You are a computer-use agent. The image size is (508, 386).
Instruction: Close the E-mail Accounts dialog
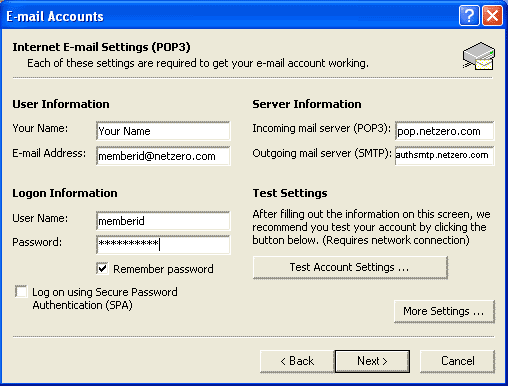point(492,15)
